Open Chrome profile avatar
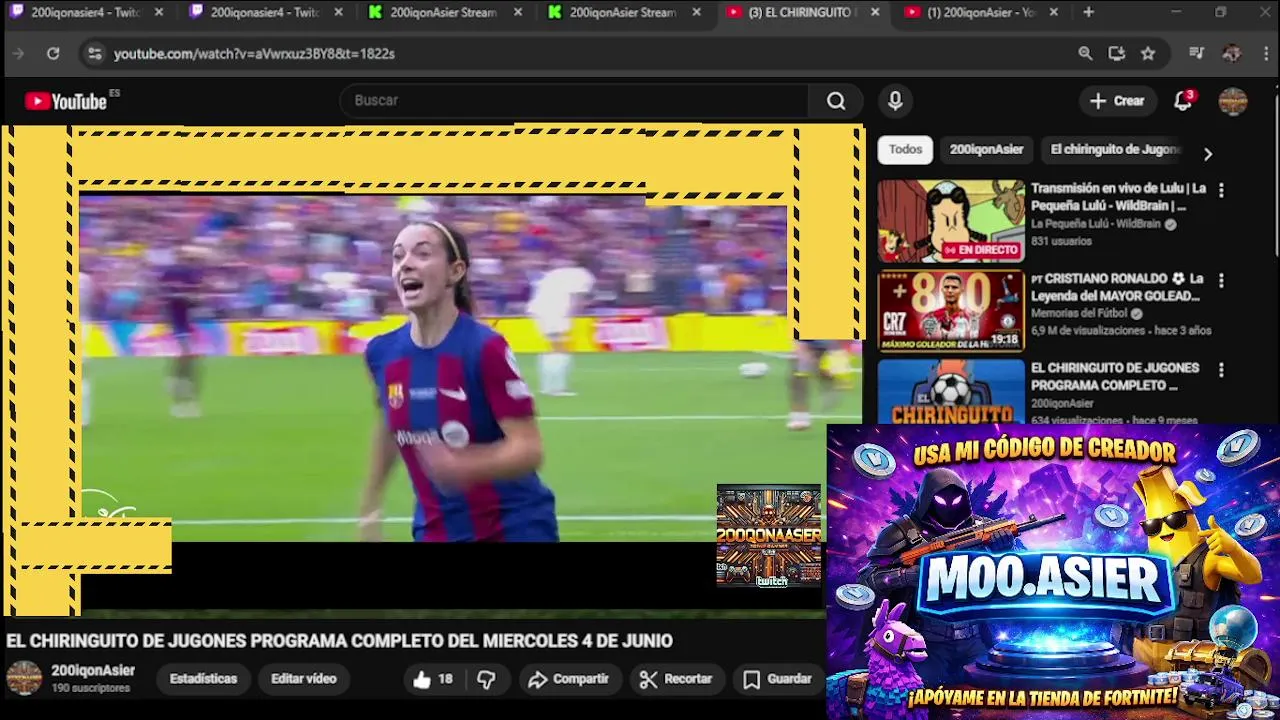 1232,54
